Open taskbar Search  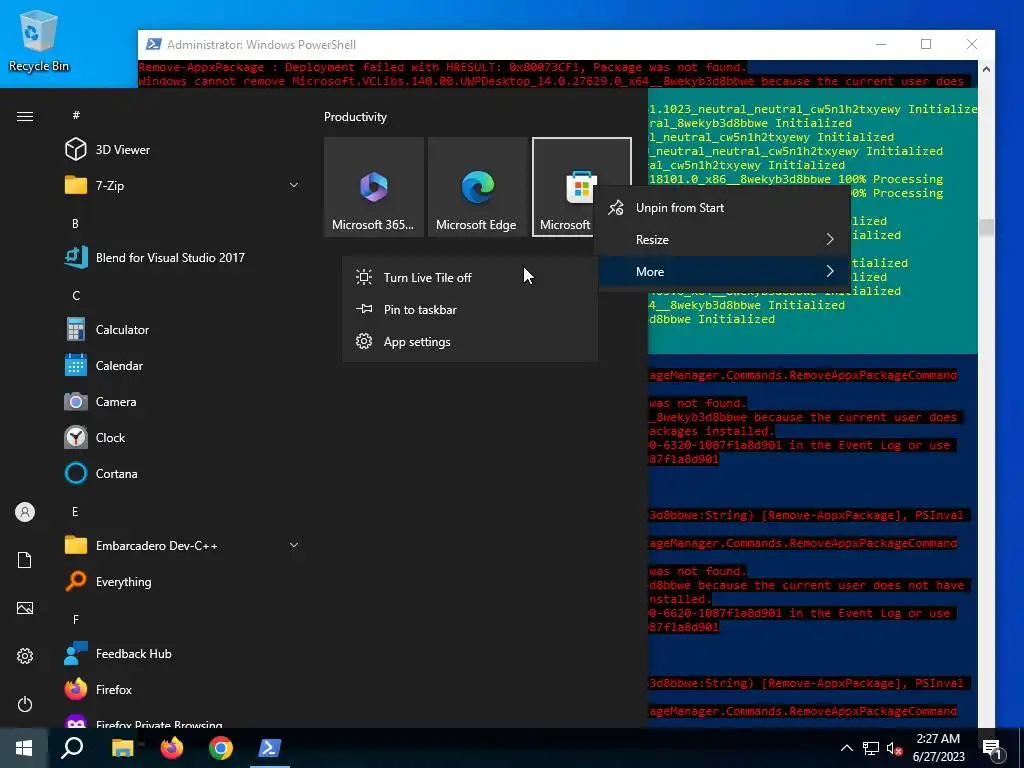pyautogui.click(x=72, y=748)
